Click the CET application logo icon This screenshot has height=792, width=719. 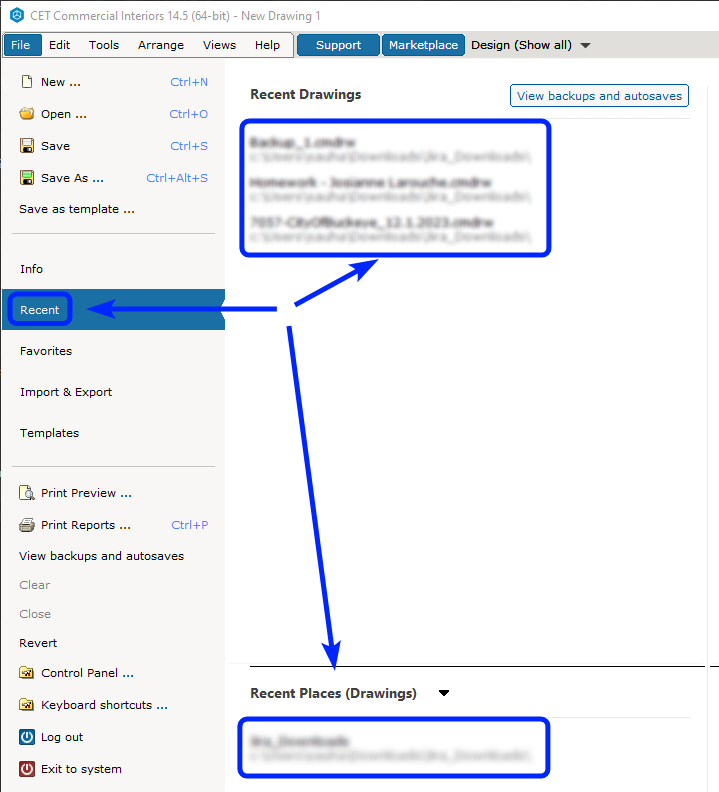17,16
